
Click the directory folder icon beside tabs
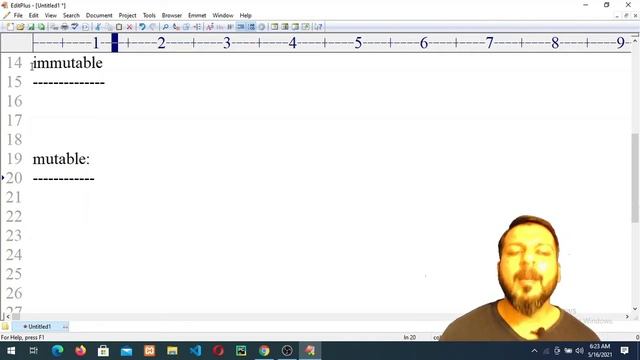pyautogui.click(x=5, y=327)
